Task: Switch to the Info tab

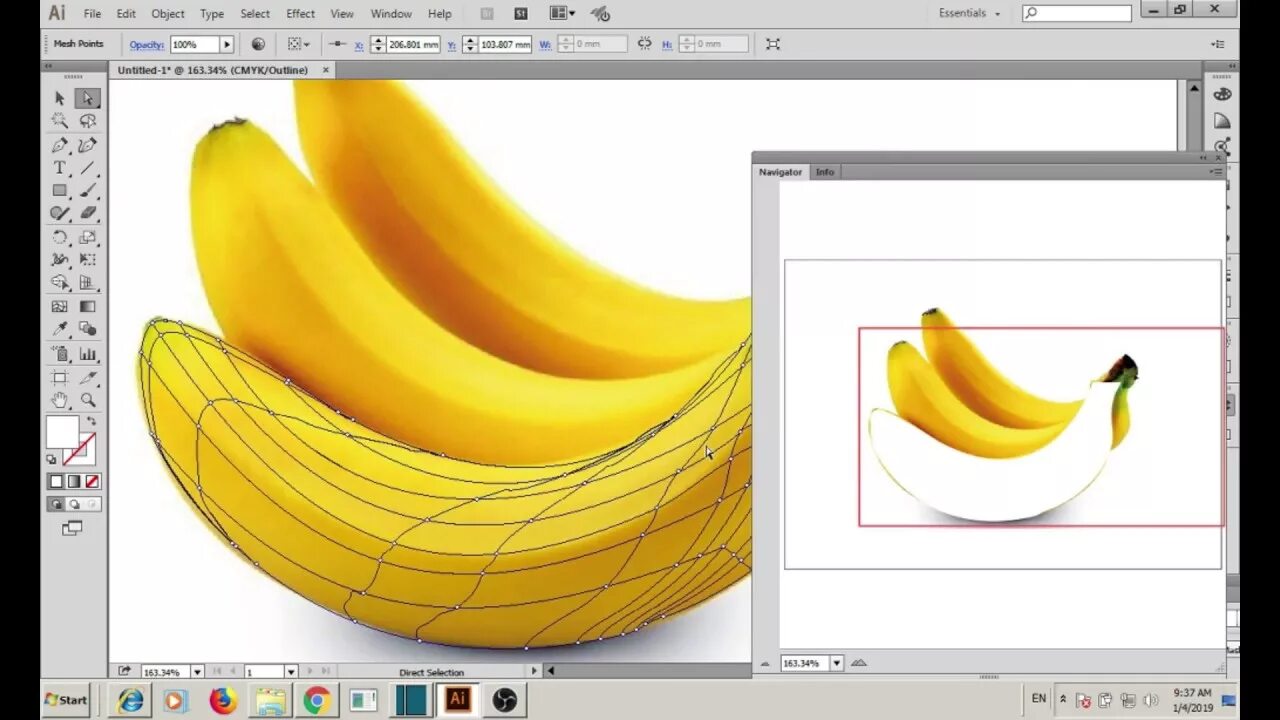Action: [825, 172]
